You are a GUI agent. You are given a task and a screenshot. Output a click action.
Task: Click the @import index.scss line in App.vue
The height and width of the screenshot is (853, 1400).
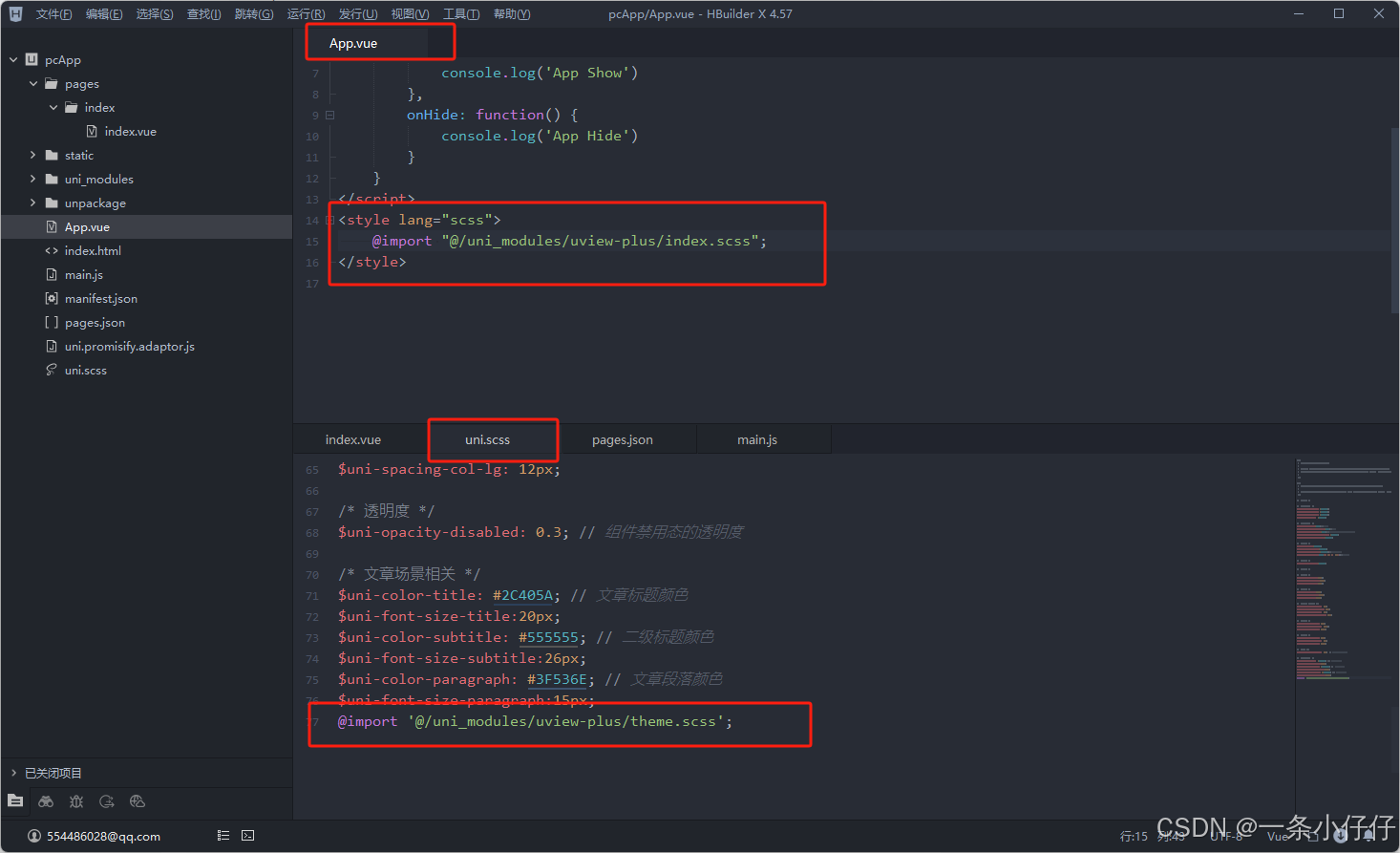click(569, 241)
